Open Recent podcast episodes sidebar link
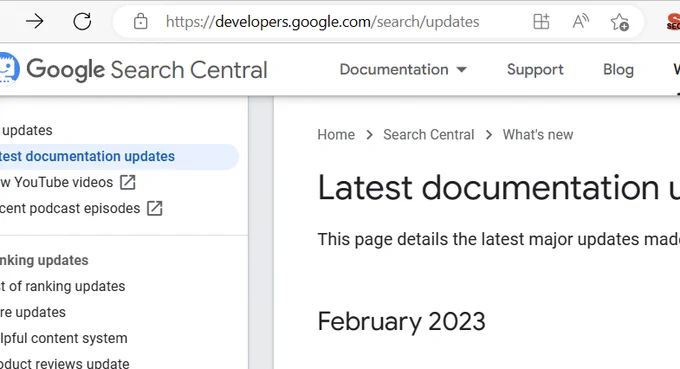 point(70,209)
